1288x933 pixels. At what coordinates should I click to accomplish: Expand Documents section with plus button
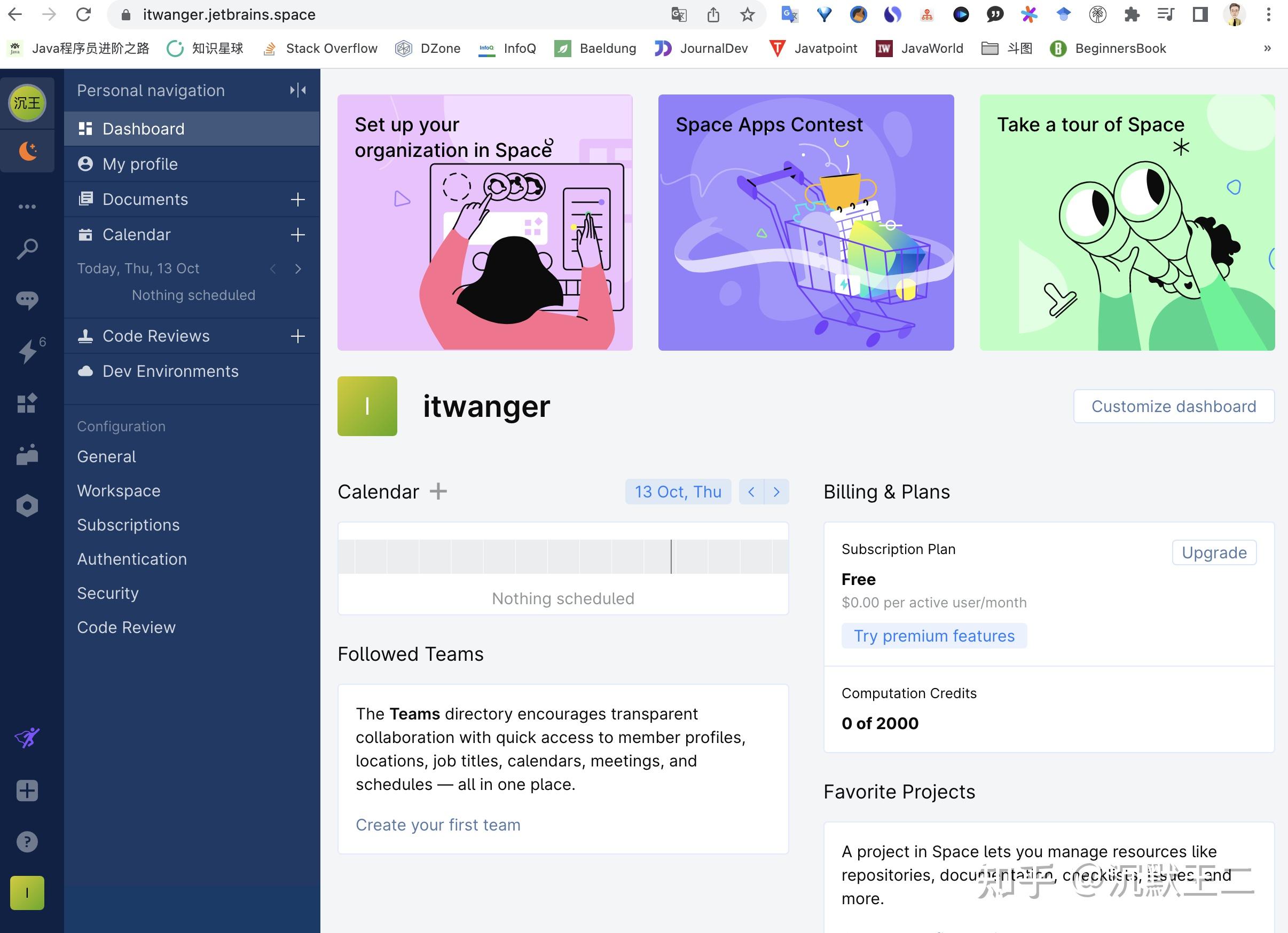pos(297,199)
